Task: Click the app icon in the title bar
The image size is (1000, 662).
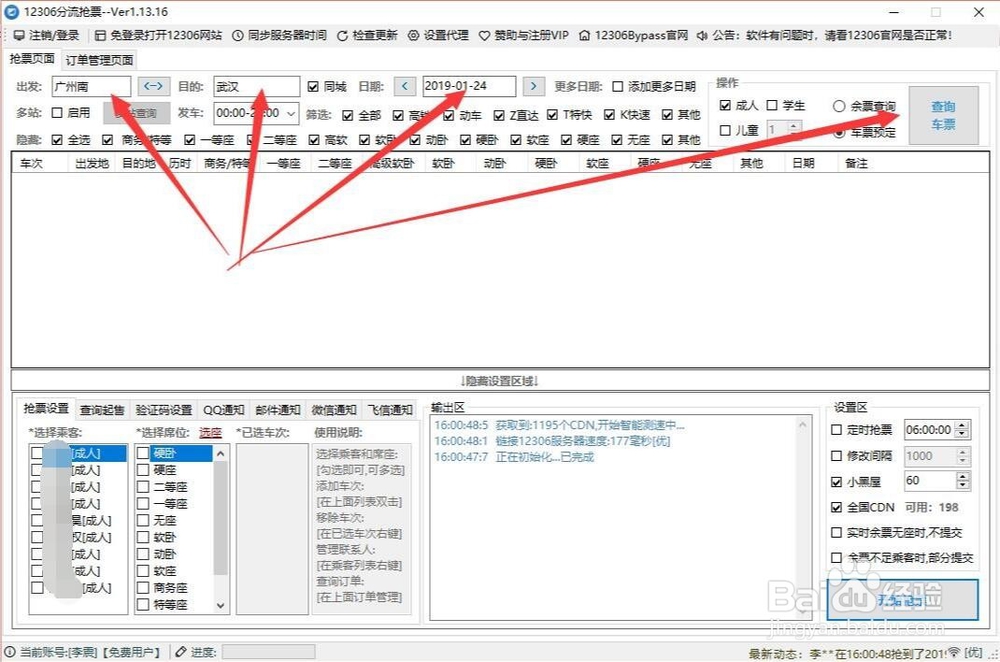Action: 11,11
